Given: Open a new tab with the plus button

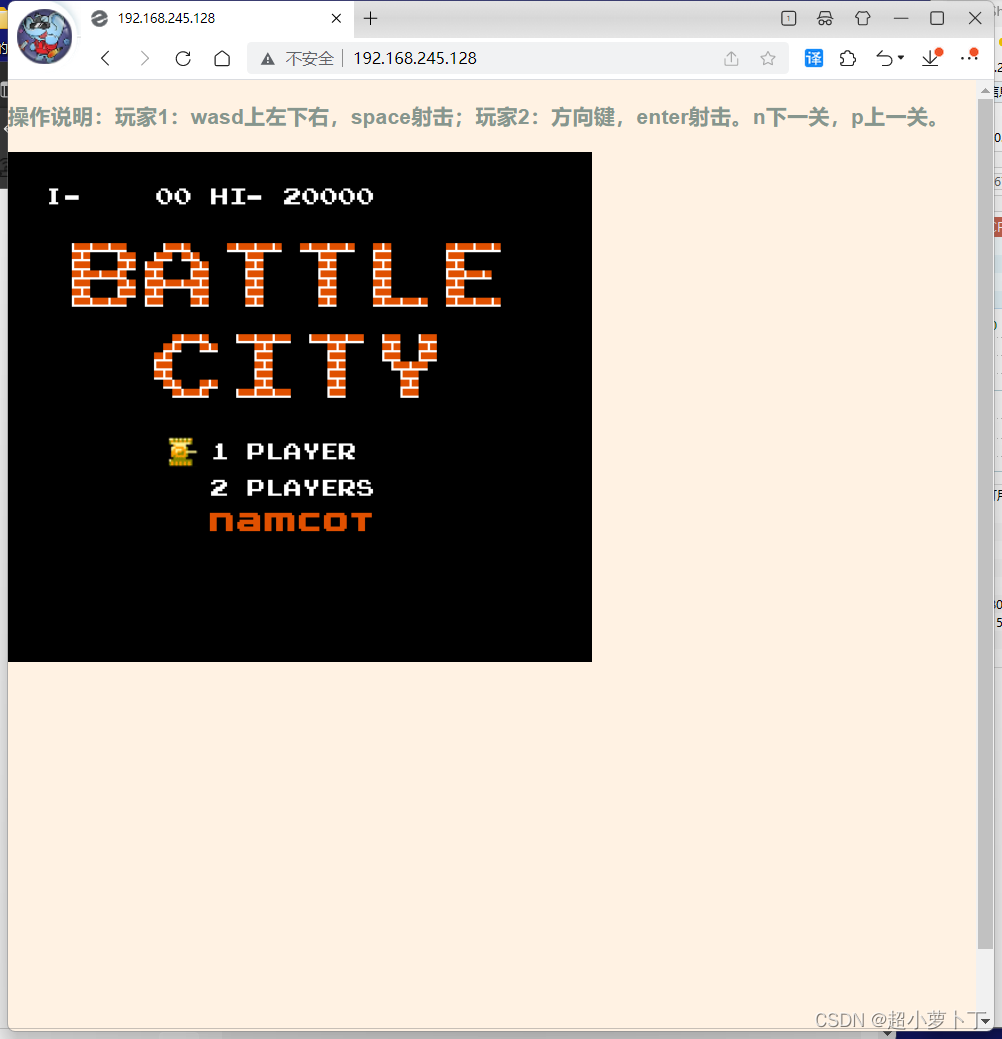Looking at the screenshot, I should [x=370, y=19].
